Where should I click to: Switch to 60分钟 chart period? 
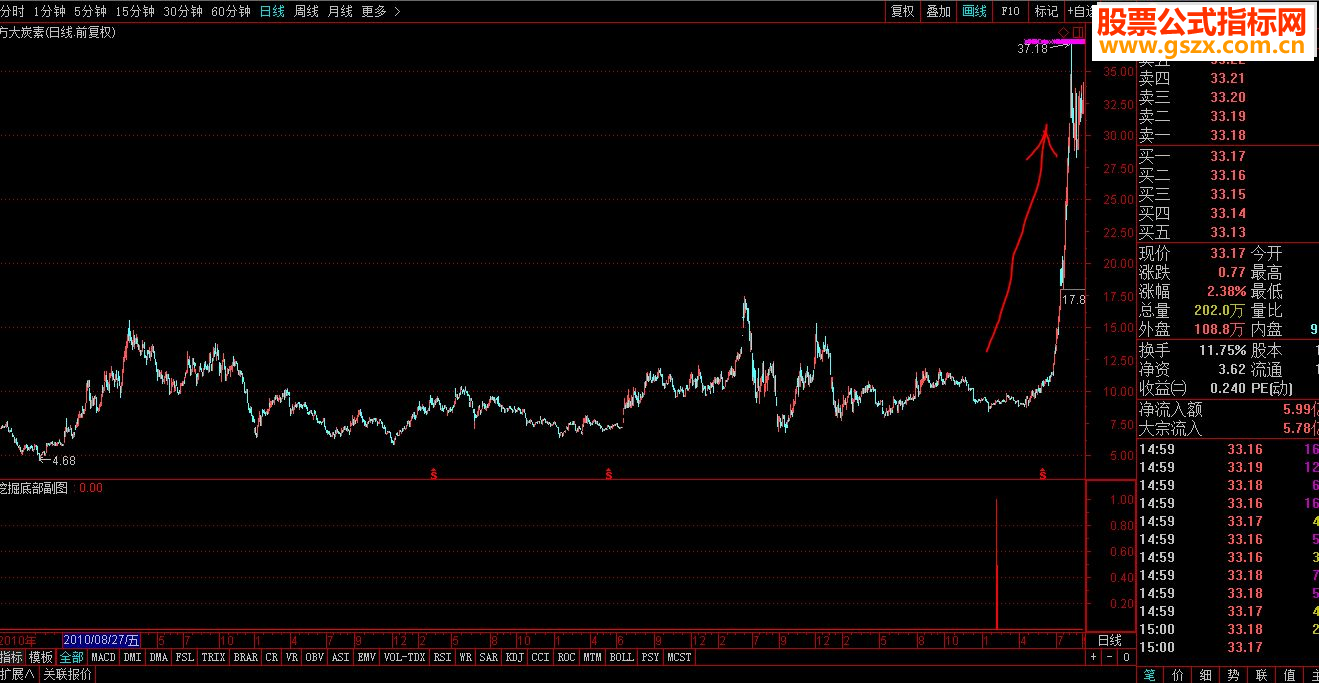coord(231,11)
